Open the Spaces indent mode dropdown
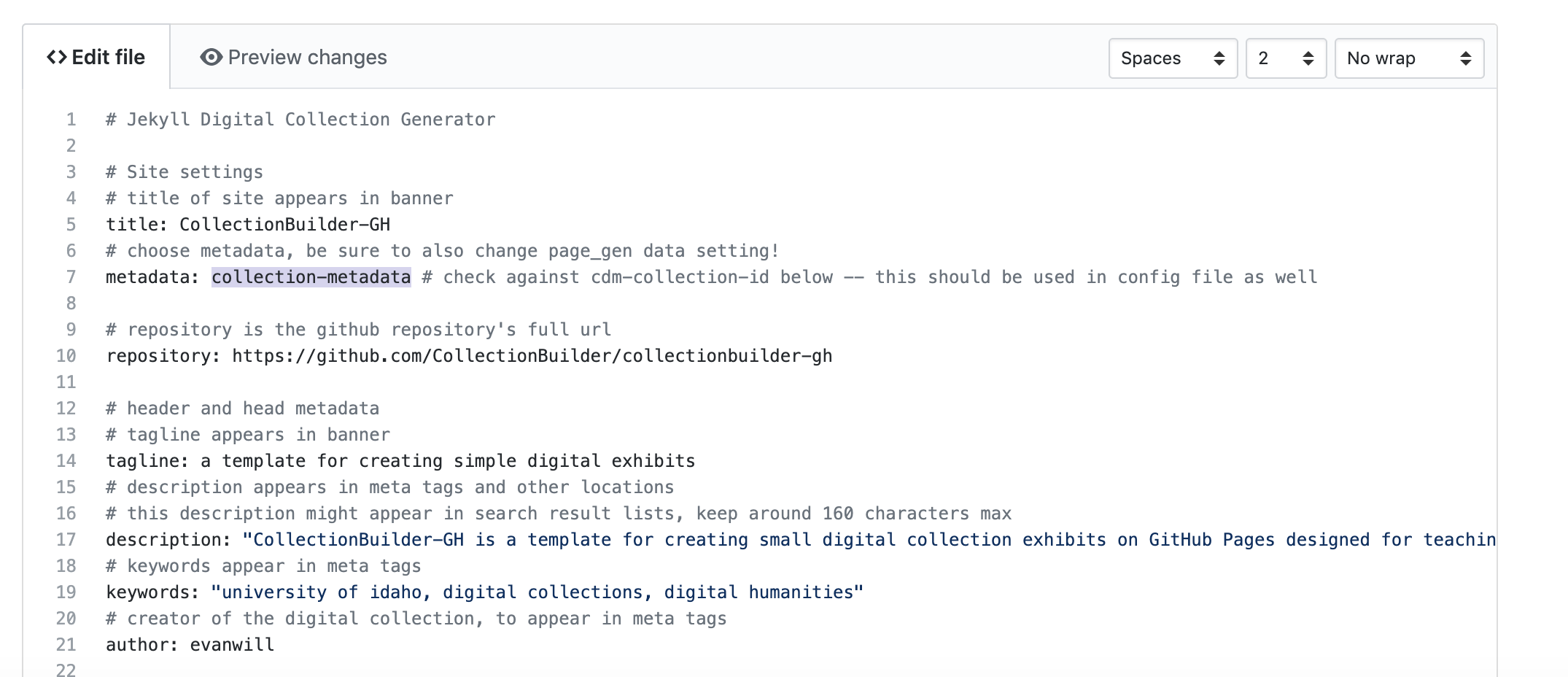The width and height of the screenshot is (1568, 677). [1172, 58]
